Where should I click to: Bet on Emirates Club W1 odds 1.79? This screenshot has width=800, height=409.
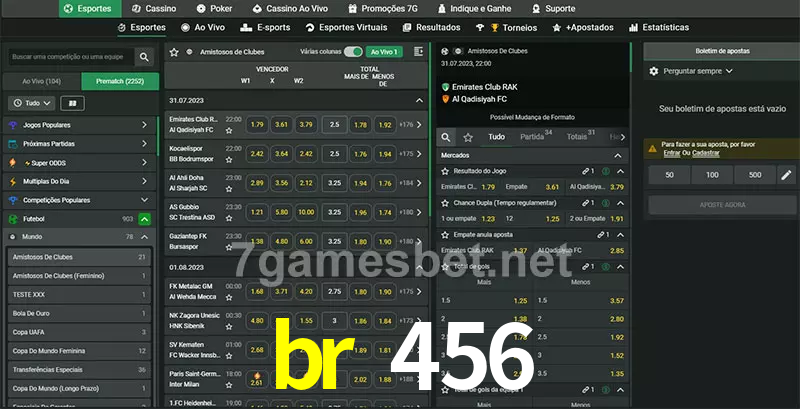click(x=257, y=124)
